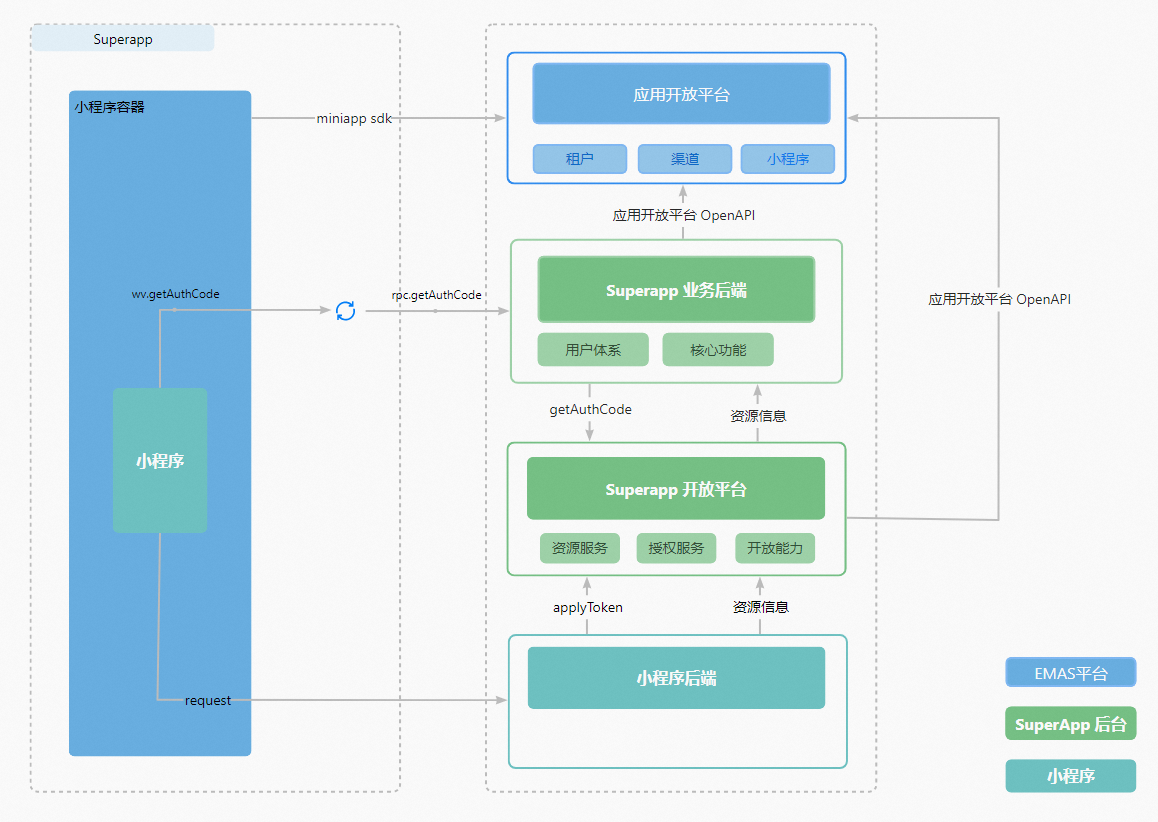Image resolution: width=1158 pixels, height=822 pixels.
Task: Select the 授权服务 box
Action: tap(676, 548)
